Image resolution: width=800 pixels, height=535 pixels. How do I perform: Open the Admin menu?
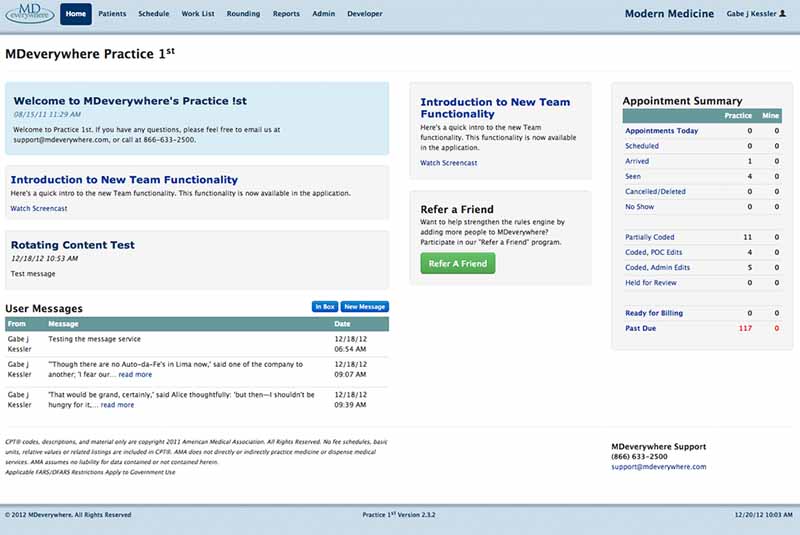[x=323, y=14]
